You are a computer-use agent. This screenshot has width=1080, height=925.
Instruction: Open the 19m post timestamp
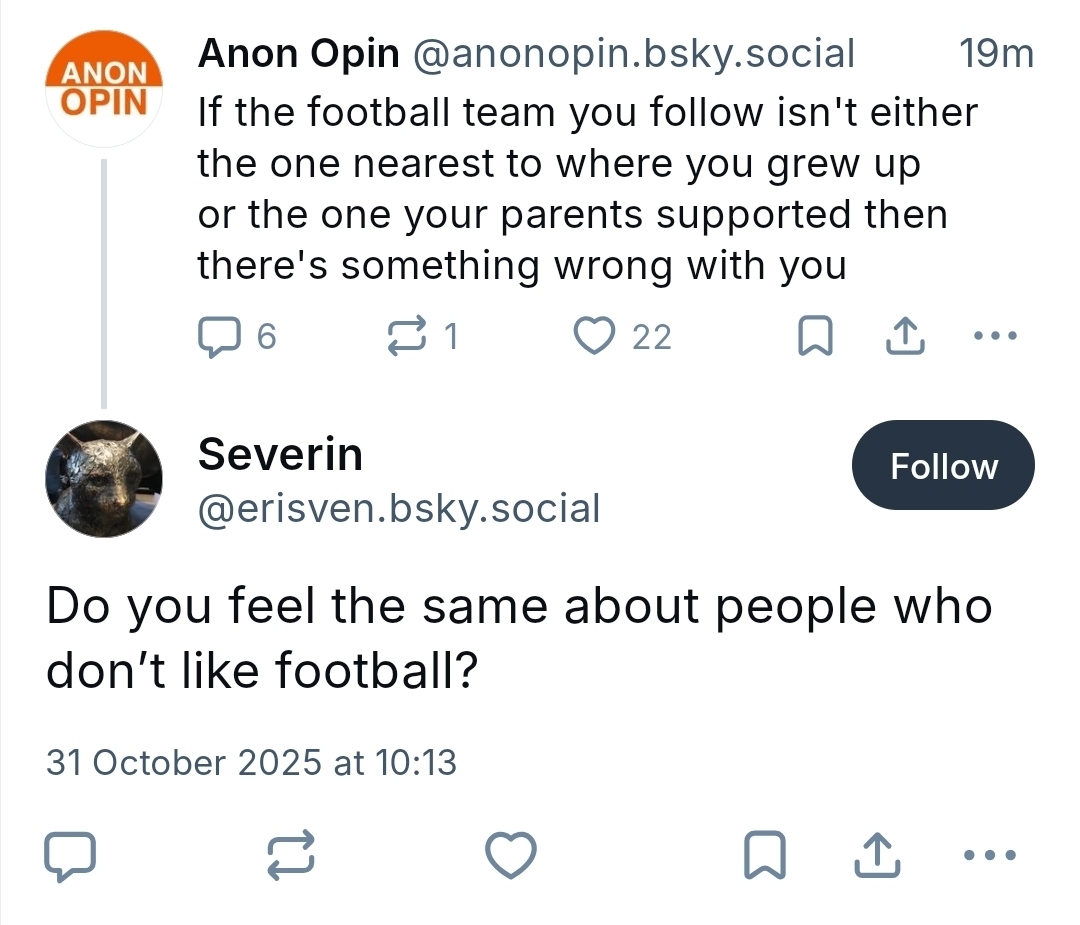click(x=995, y=54)
